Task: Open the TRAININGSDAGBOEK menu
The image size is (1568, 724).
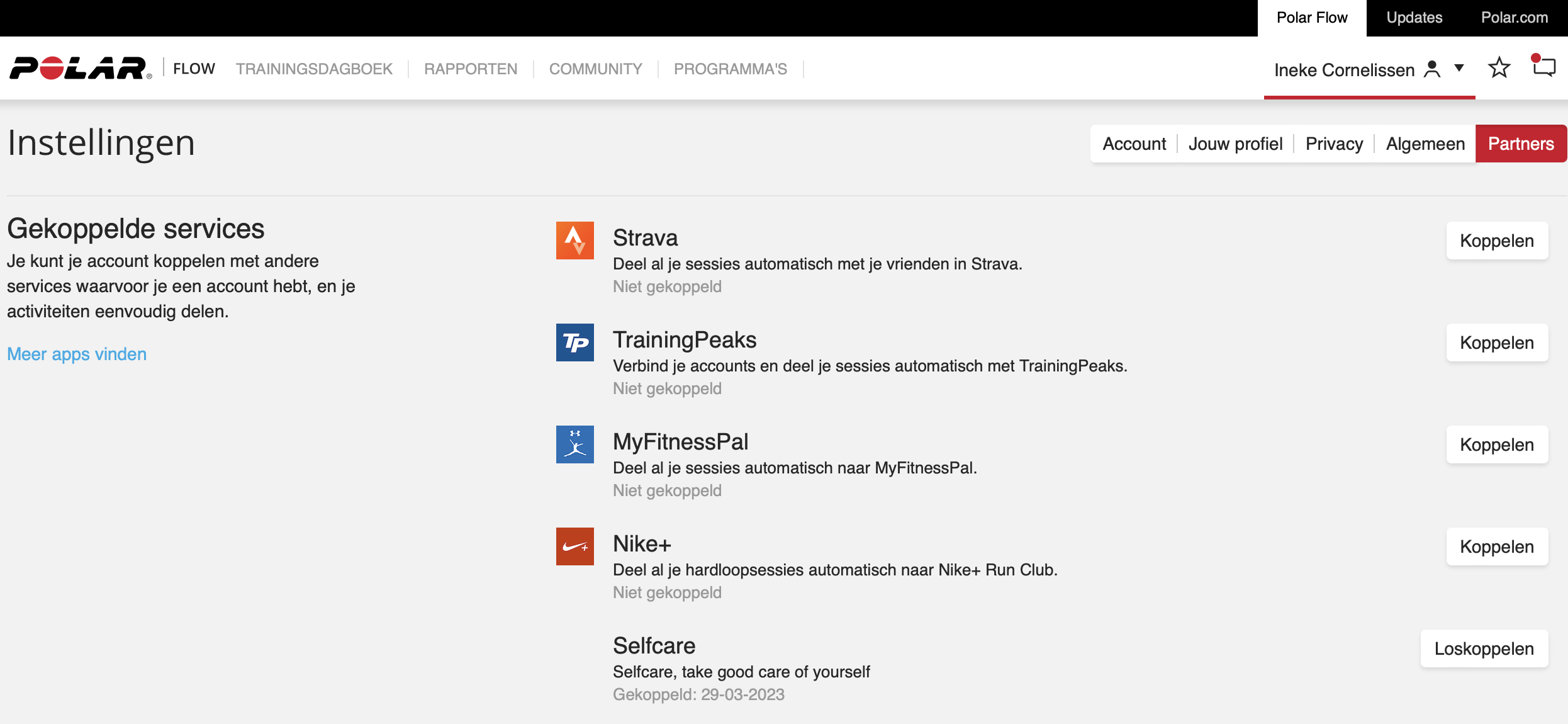Action: tap(313, 69)
